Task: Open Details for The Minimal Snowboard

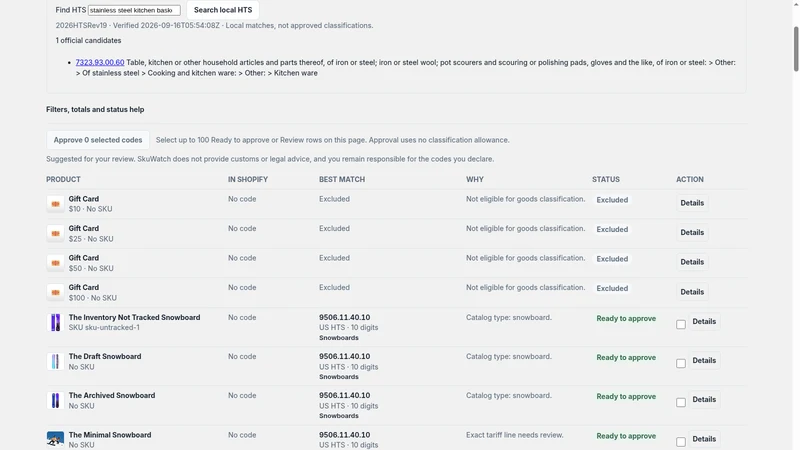Action: [x=704, y=439]
